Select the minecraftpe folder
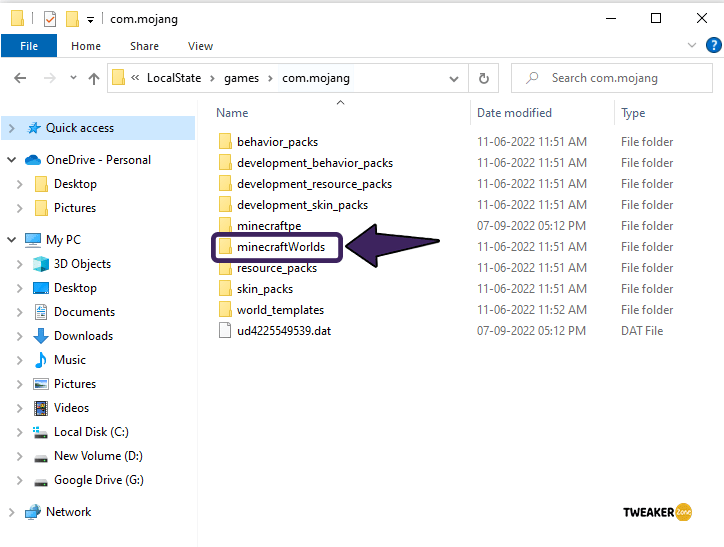 point(269,226)
